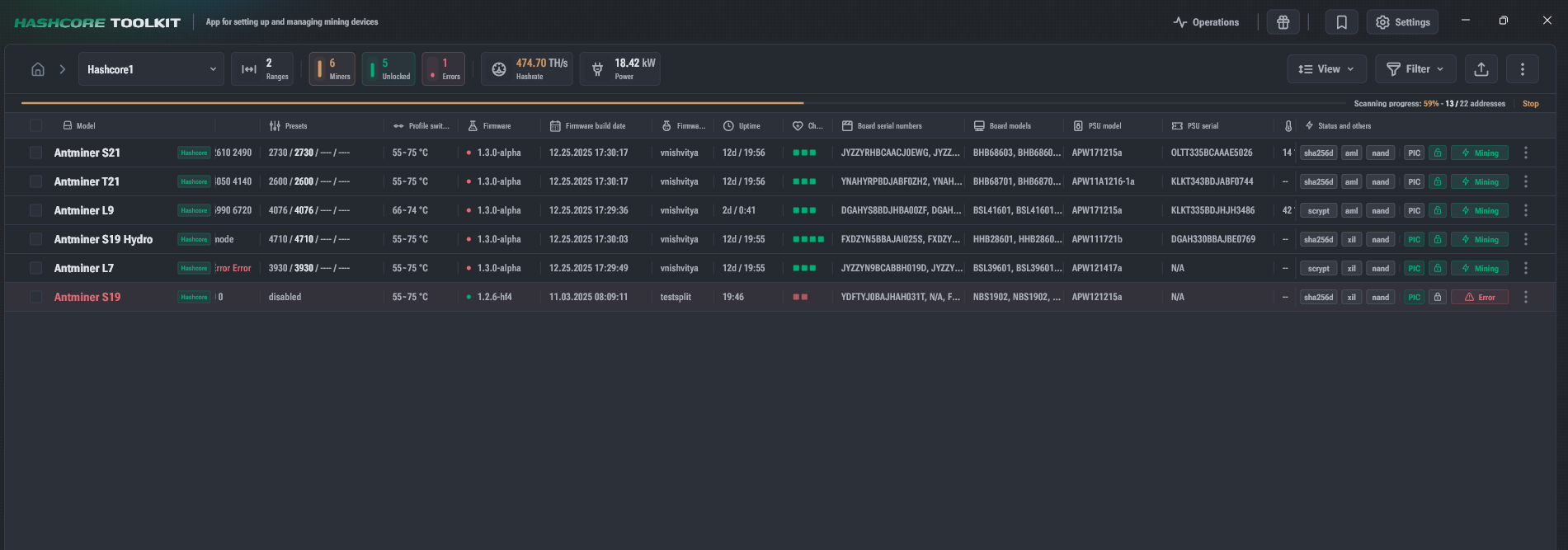Click Status and others column header
The width and height of the screenshot is (1568, 550).
tap(1338, 126)
